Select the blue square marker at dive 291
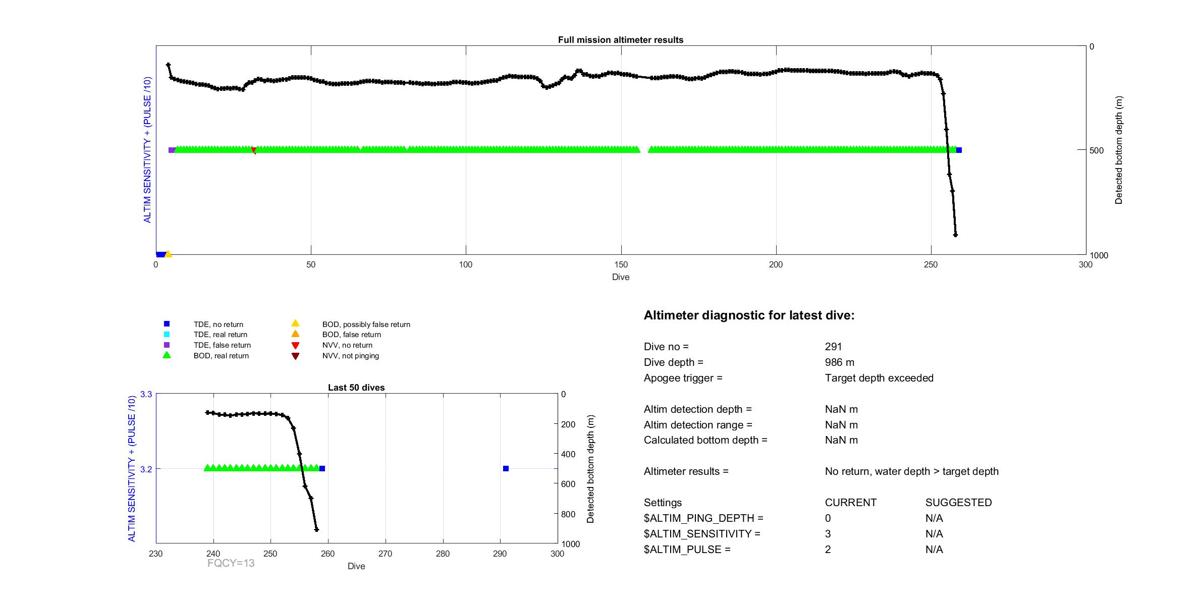1200x611 pixels. point(506,468)
